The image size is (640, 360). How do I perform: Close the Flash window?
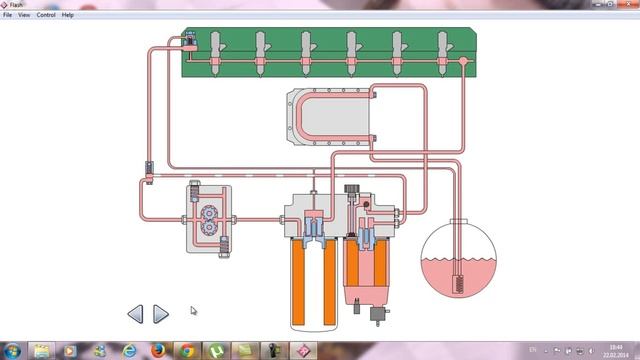coord(628,4)
